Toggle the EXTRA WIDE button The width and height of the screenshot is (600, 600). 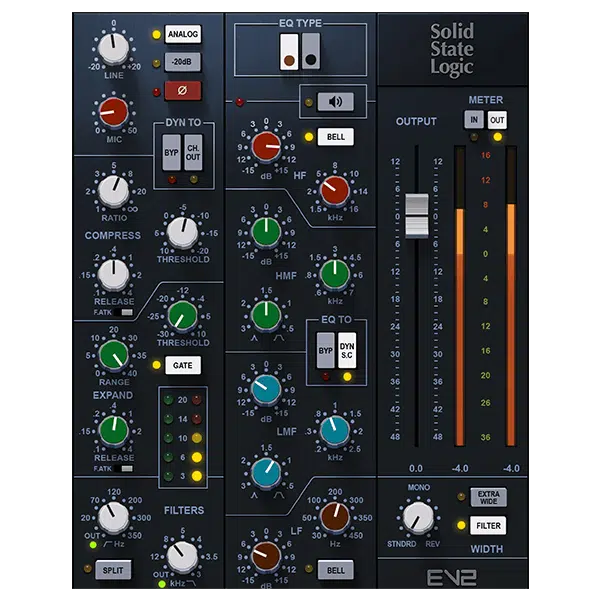tap(488, 497)
